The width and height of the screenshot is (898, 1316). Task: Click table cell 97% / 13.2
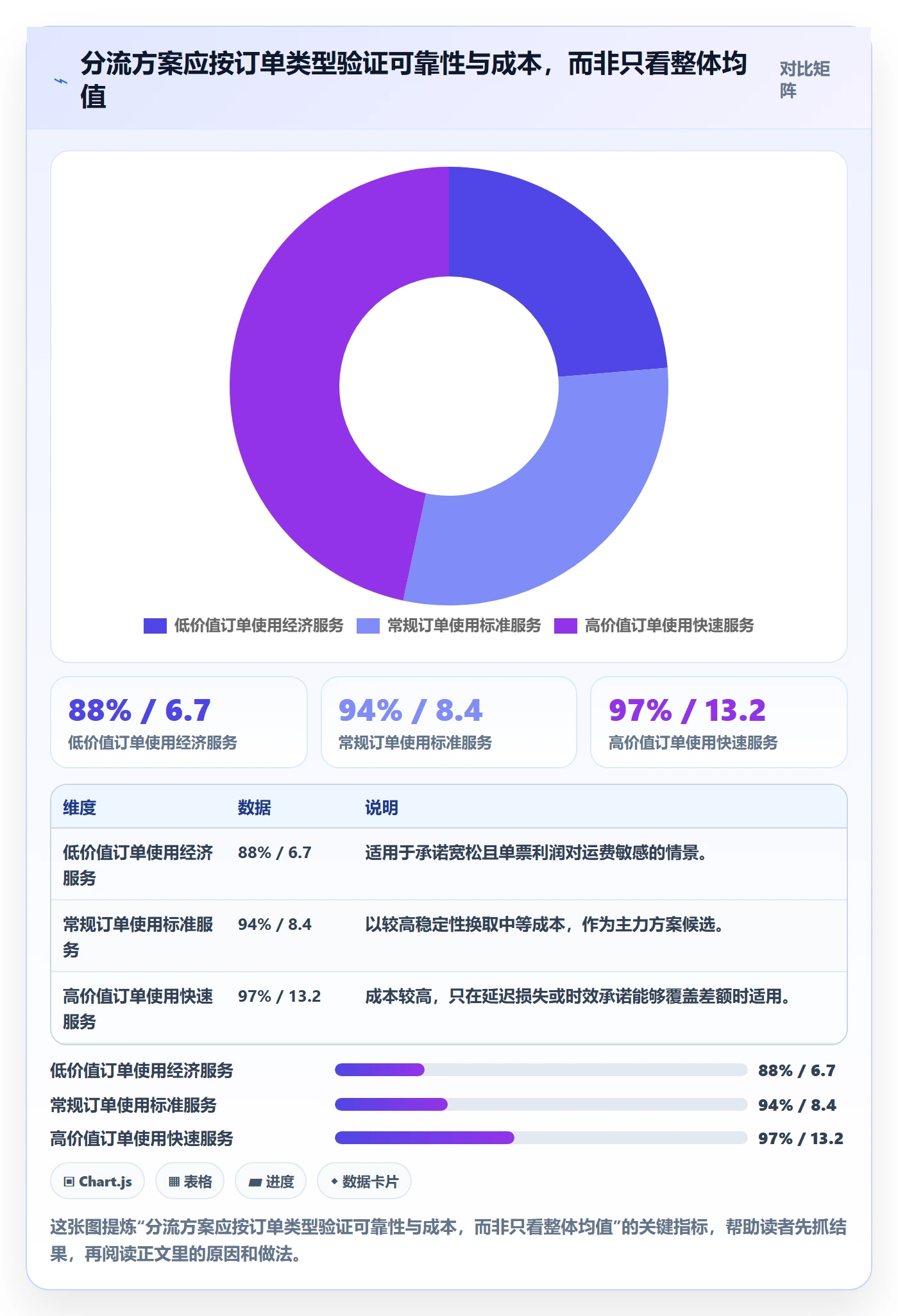click(x=279, y=996)
